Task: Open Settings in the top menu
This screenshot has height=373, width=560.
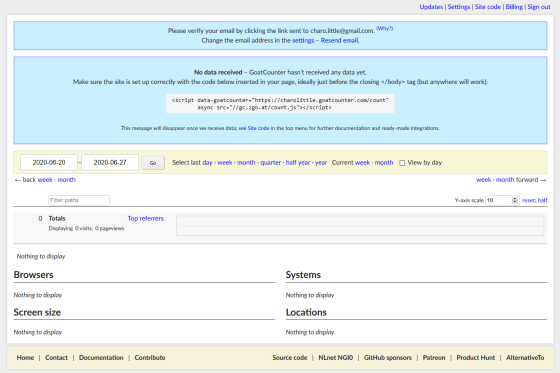Action: point(459,7)
